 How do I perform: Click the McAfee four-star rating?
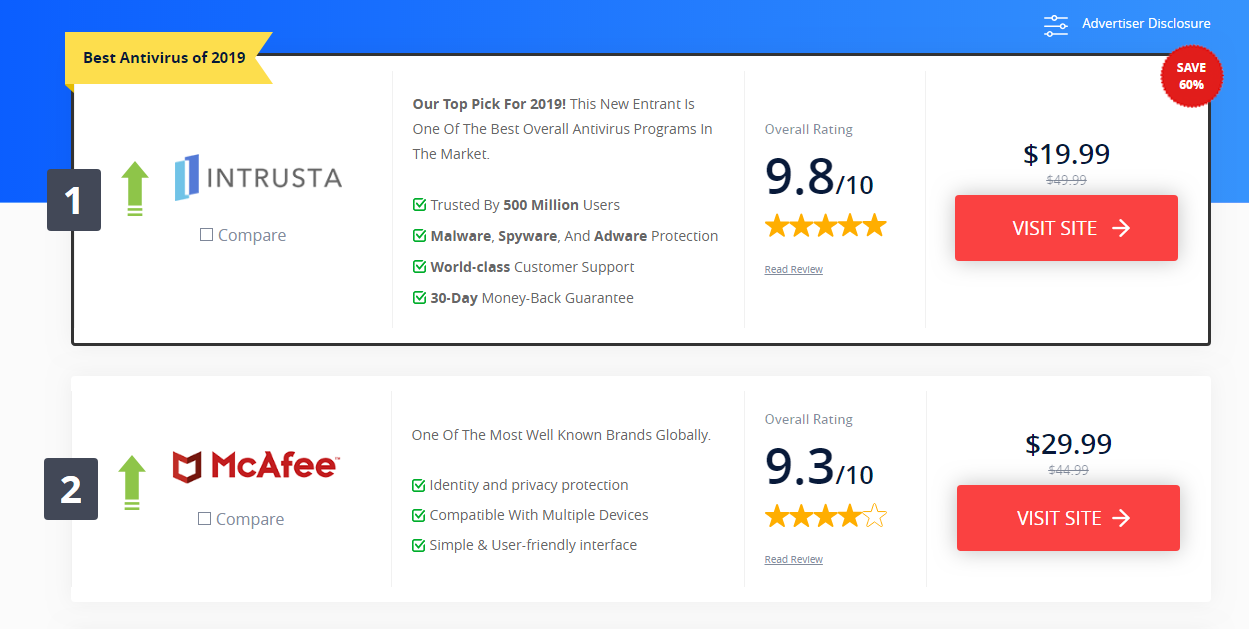pos(825,517)
